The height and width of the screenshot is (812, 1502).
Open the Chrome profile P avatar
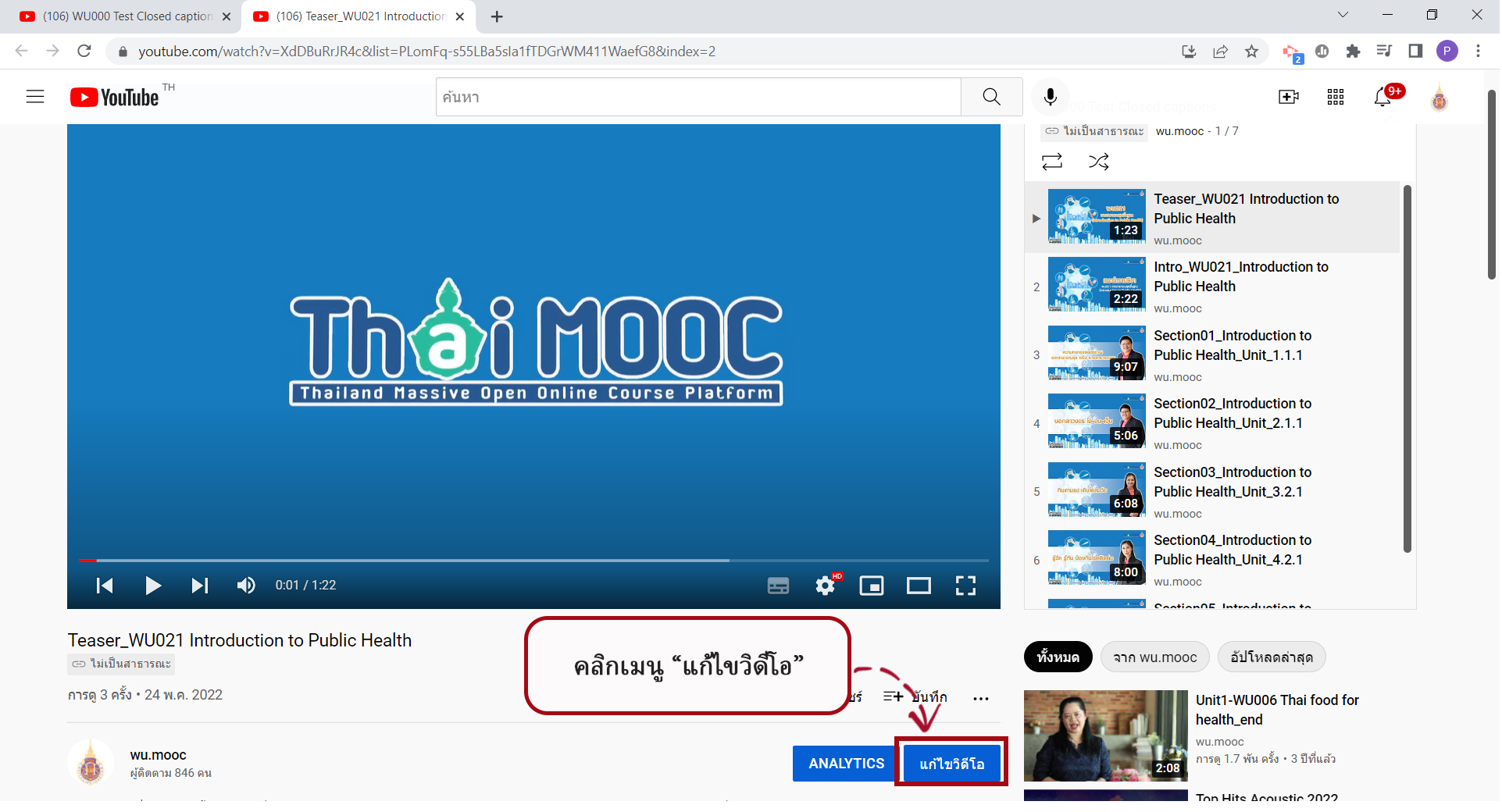click(x=1447, y=52)
